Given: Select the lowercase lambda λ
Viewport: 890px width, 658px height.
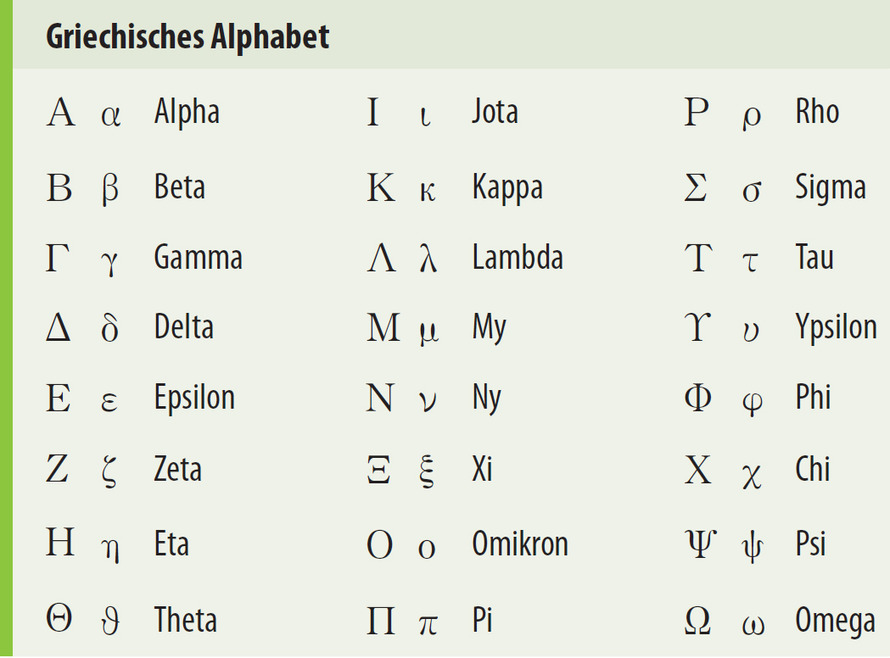Looking at the screenshot, I should click(429, 258).
